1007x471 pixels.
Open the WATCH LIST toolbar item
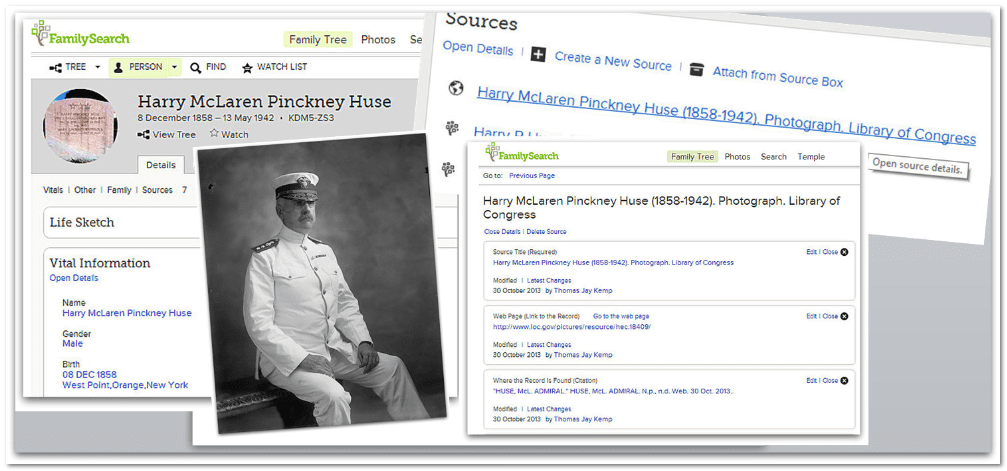pyautogui.click(x=275, y=67)
